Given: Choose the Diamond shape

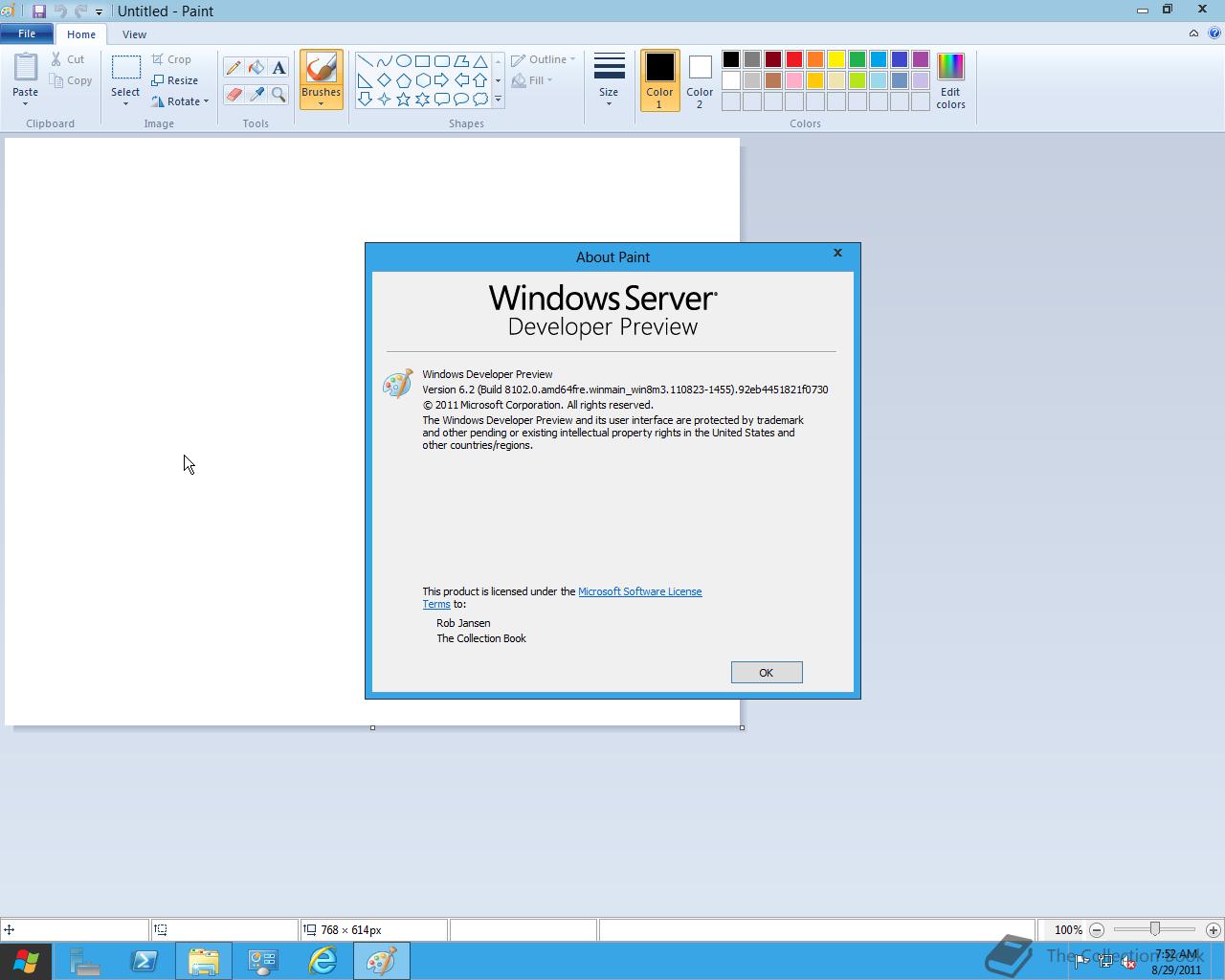Looking at the screenshot, I should (384, 80).
